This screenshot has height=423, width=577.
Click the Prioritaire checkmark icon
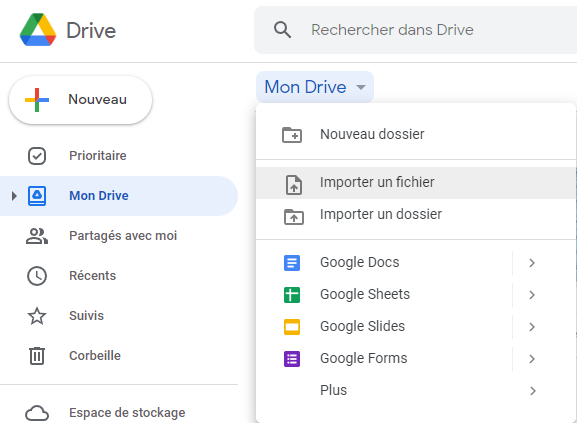click(x=37, y=156)
